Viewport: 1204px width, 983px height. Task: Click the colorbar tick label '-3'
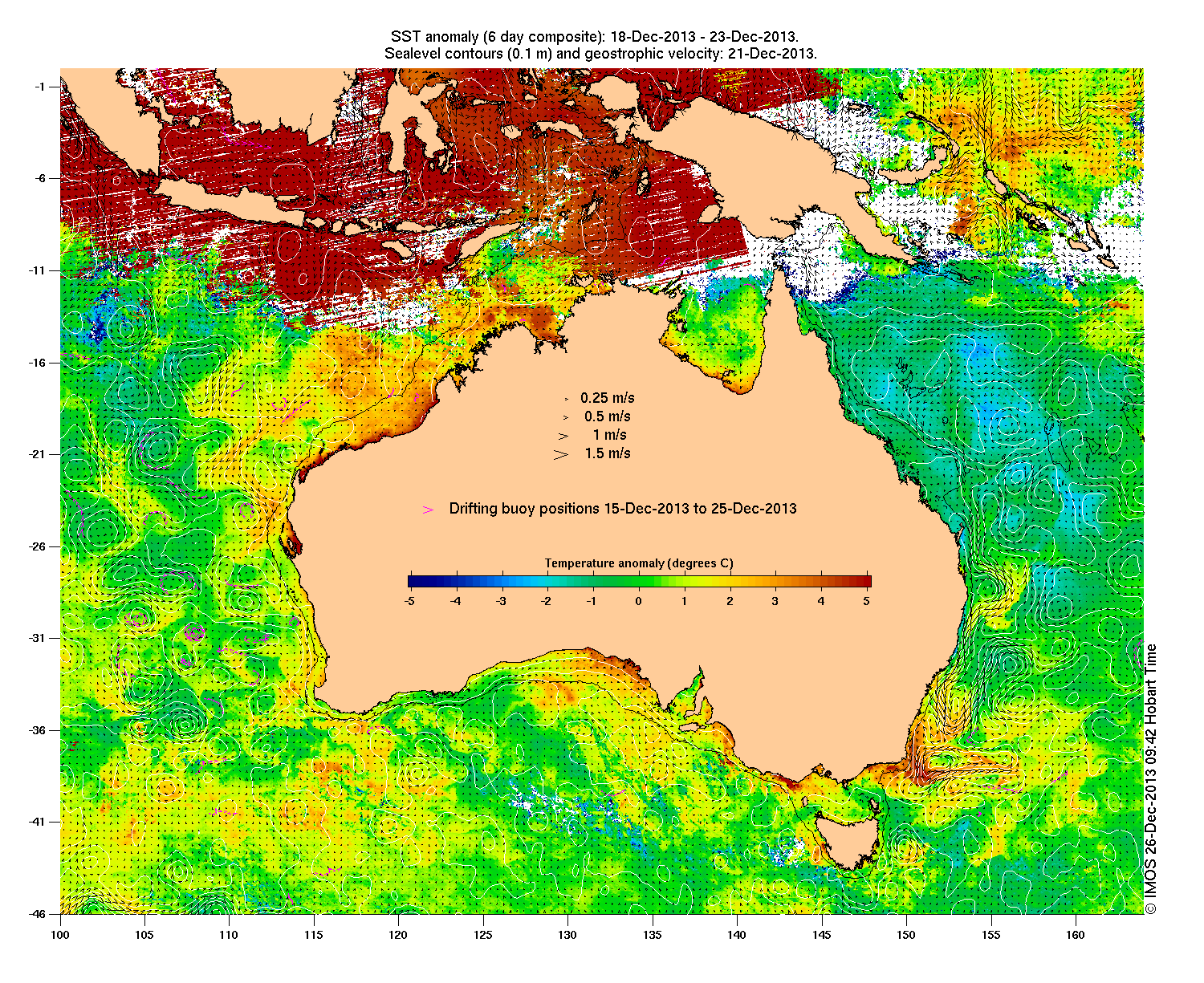(x=501, y=600)
